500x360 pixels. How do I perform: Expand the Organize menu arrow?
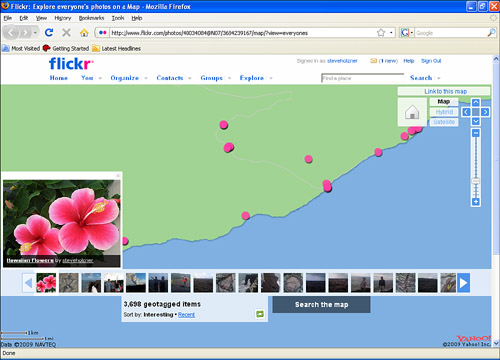pos(146,78)
